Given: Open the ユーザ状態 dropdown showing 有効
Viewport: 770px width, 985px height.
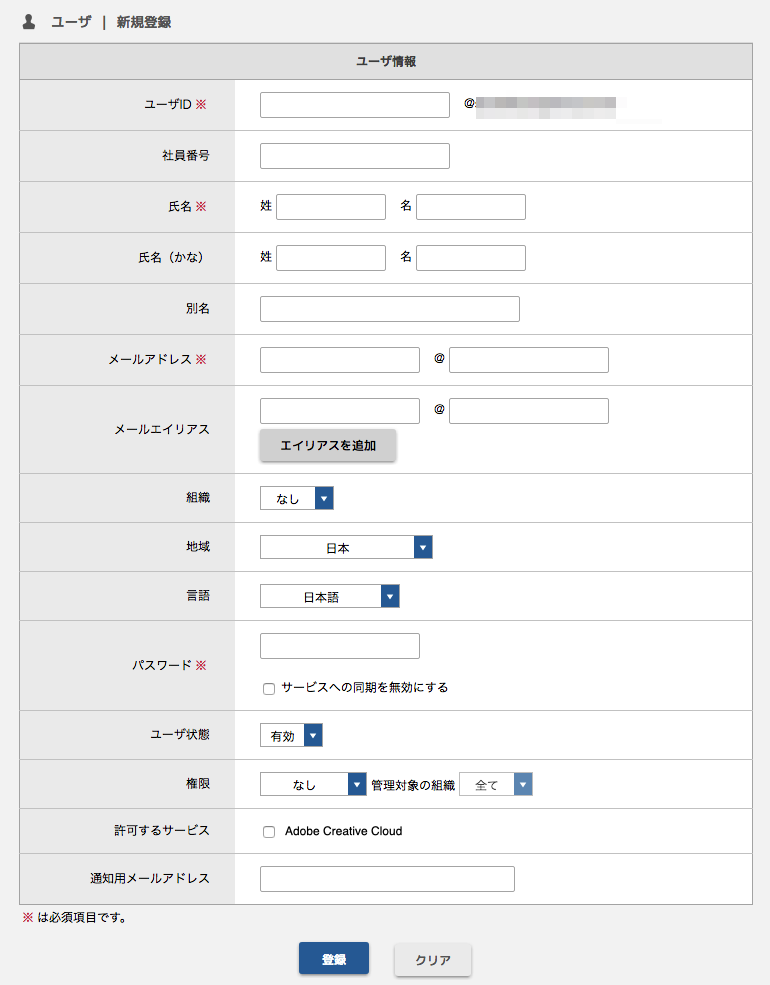Looking at the screenshot, I should coord(291,735).
